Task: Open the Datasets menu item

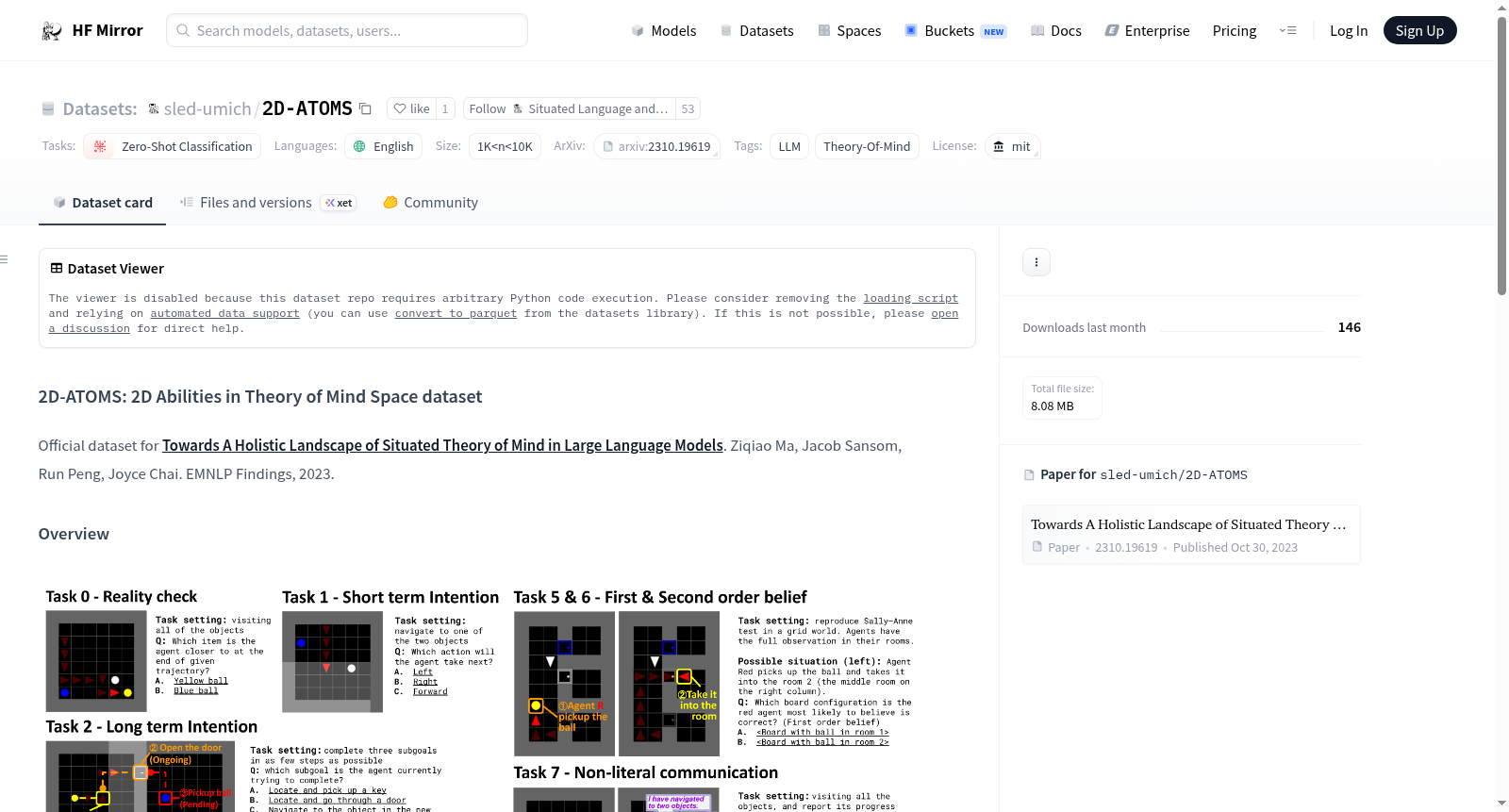Action: [x=756, y=31]
